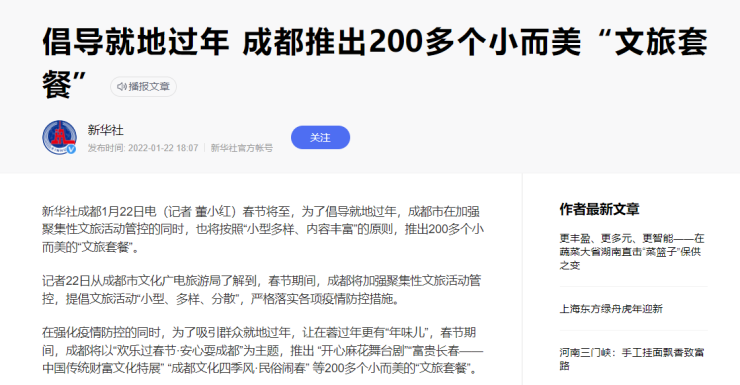Open article 上海东方绿舟虎年迎新

pyautogui.click(x=611, y=309)
